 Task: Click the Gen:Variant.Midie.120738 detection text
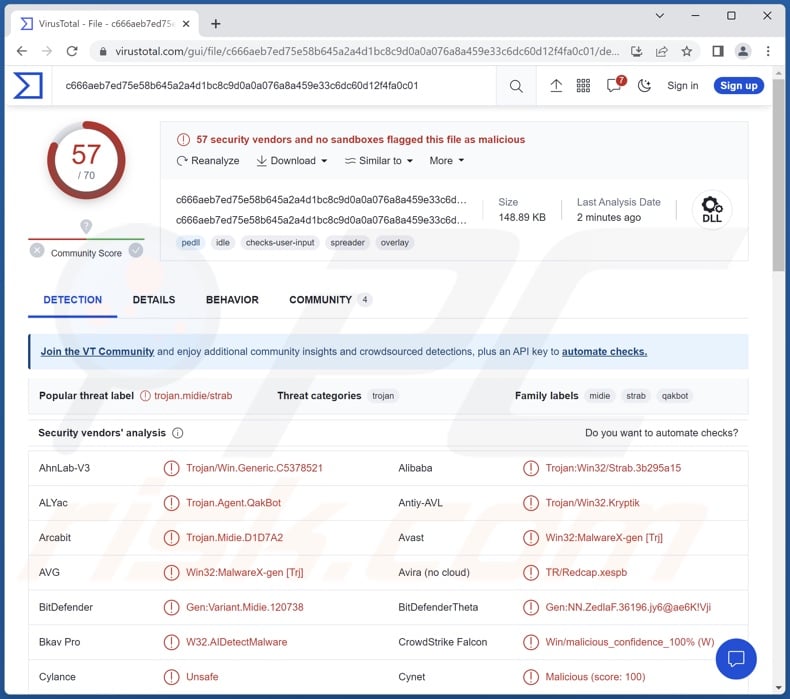tap(244, 607)
